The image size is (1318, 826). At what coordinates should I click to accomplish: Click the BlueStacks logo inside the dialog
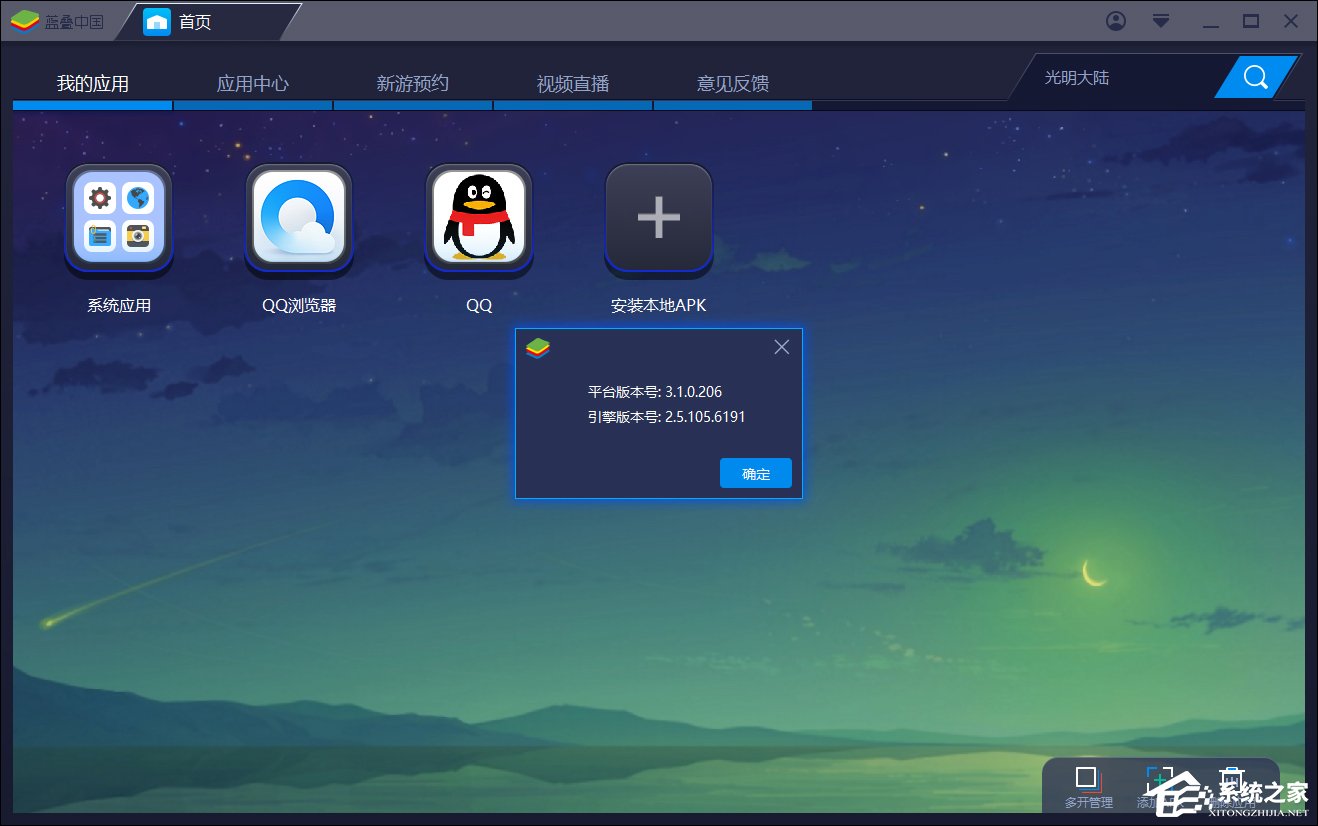538,347
